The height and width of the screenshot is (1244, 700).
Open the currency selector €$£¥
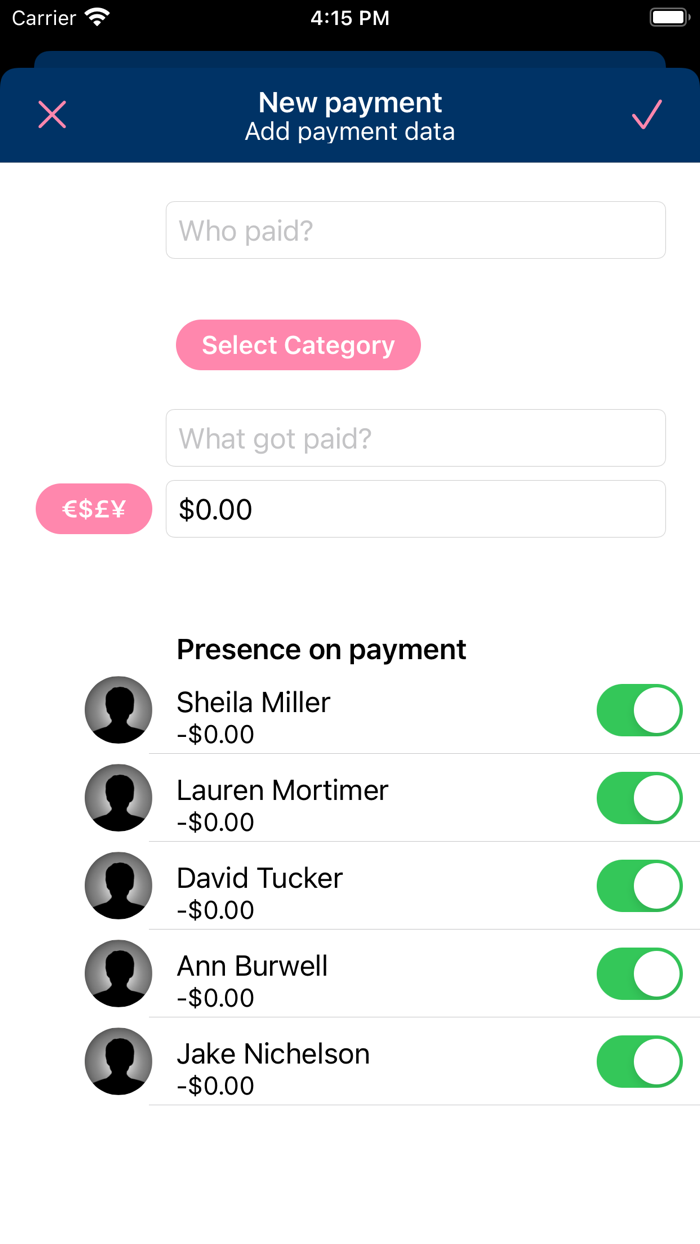coord(93,509)
